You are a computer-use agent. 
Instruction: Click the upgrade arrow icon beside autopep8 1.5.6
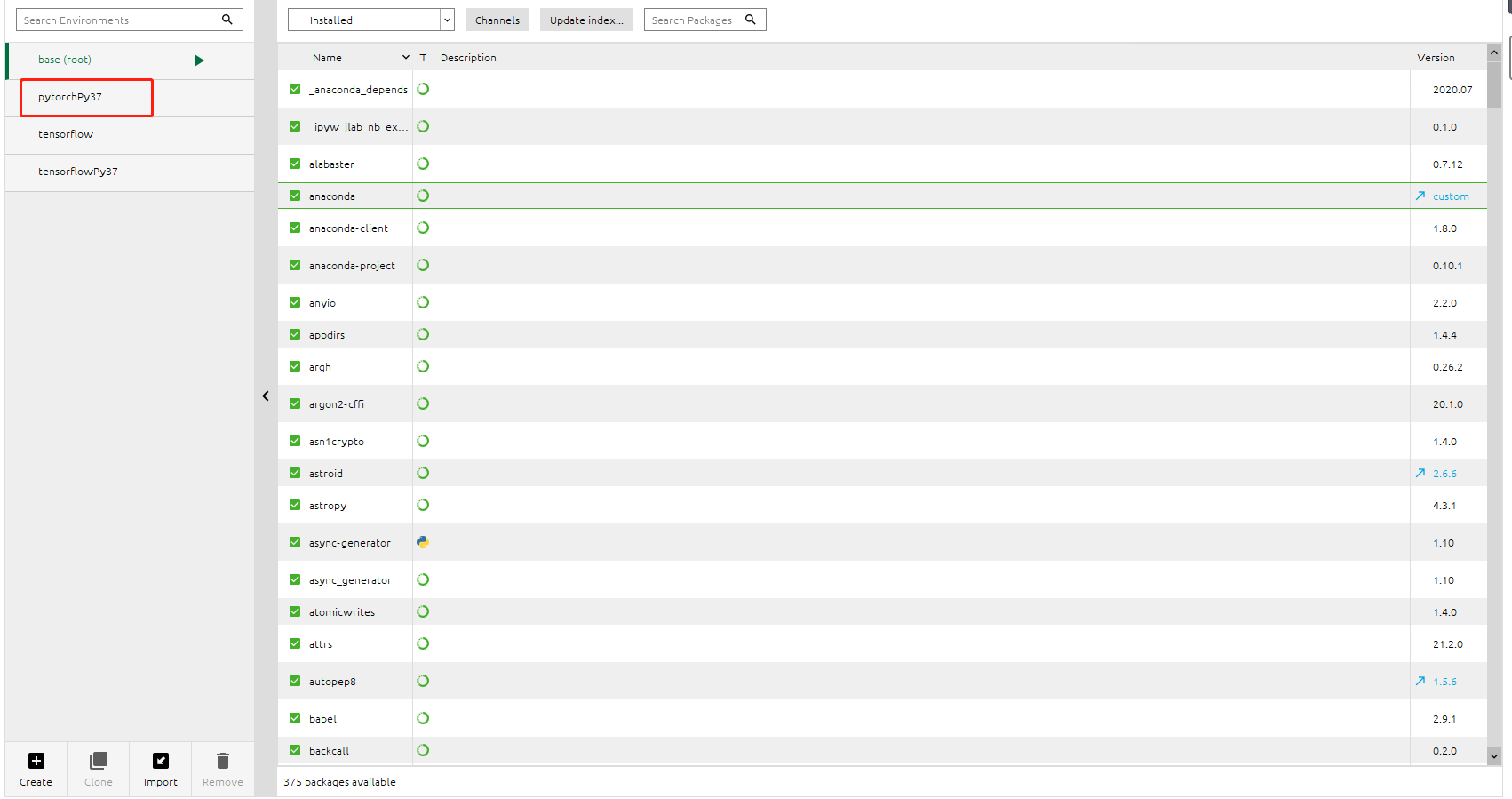coord(1420,682)
